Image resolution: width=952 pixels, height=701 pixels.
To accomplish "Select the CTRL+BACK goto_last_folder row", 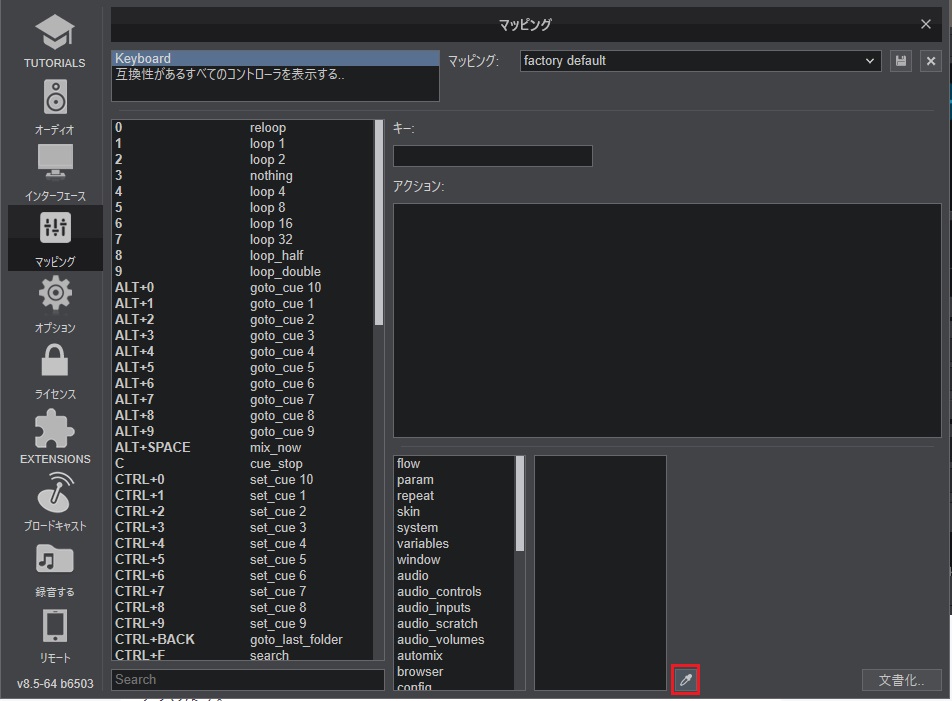I will (243, 640).
